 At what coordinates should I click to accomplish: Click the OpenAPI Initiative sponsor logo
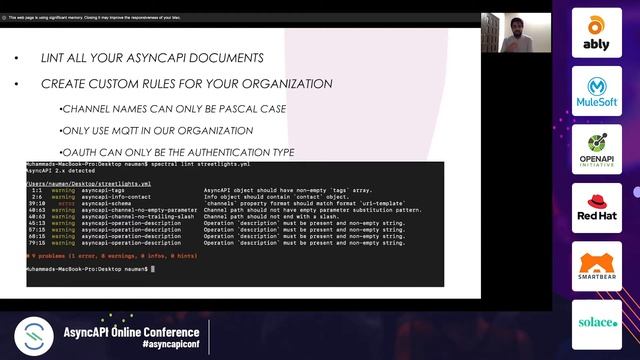597,149
